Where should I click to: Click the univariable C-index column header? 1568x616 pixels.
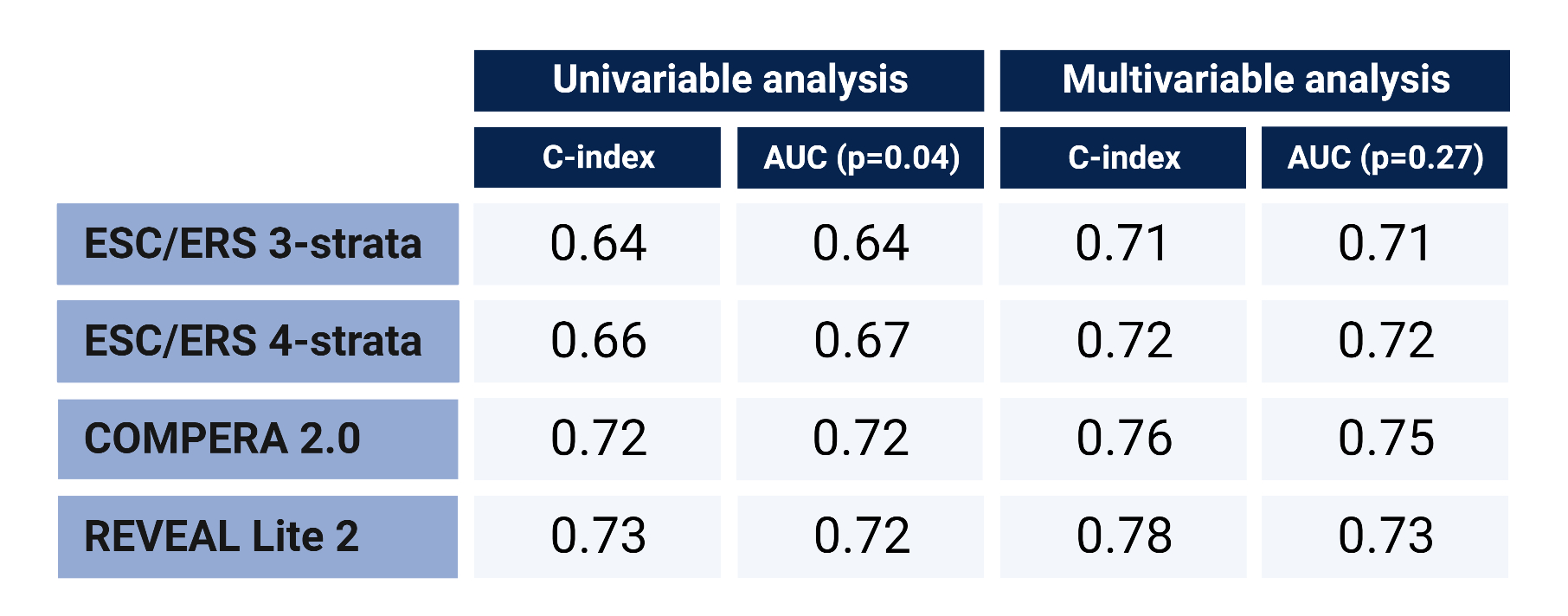click(597, 157)
